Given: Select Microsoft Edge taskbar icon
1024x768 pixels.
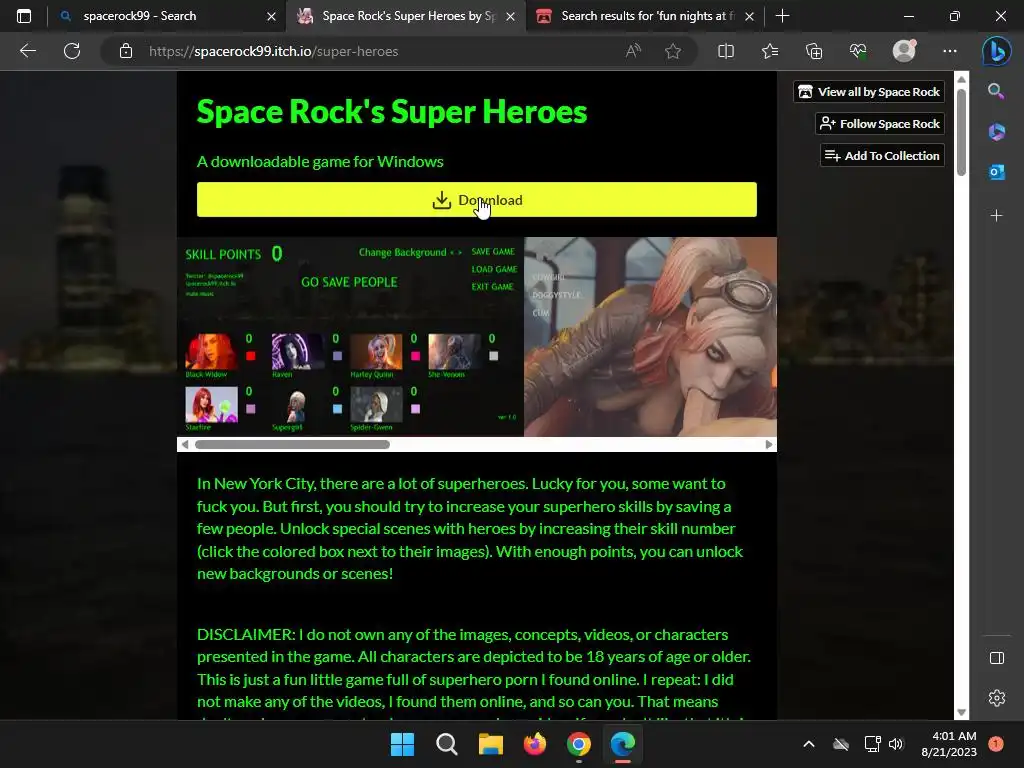Looking at the screenshot, I should pyautogui.click(x=623, y=744).
